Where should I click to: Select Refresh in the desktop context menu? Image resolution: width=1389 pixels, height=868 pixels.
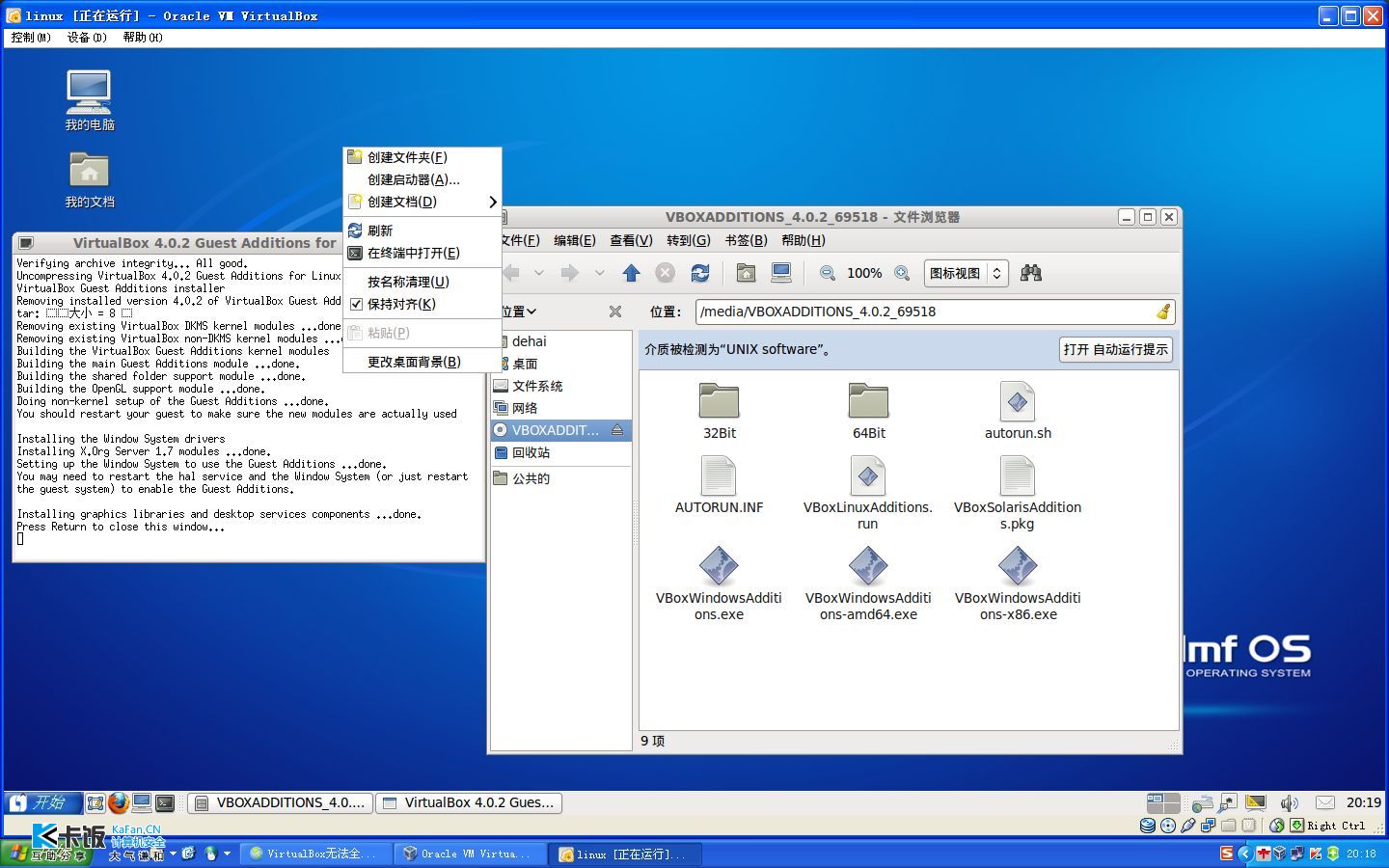[x=422, y=231]
